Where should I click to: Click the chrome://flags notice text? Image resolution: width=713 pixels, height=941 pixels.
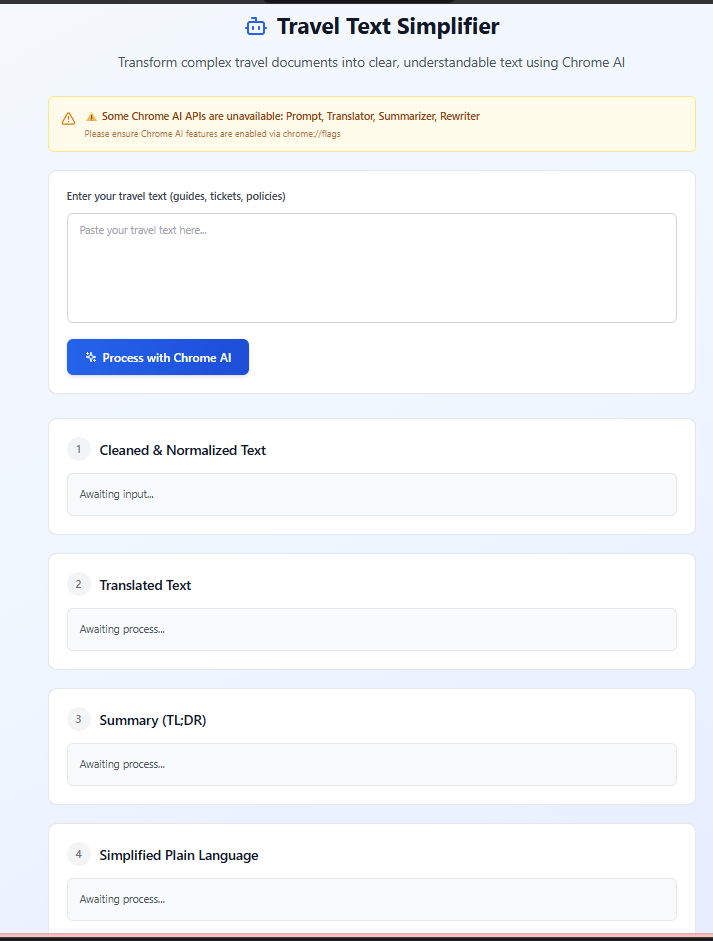click(212, 134)
